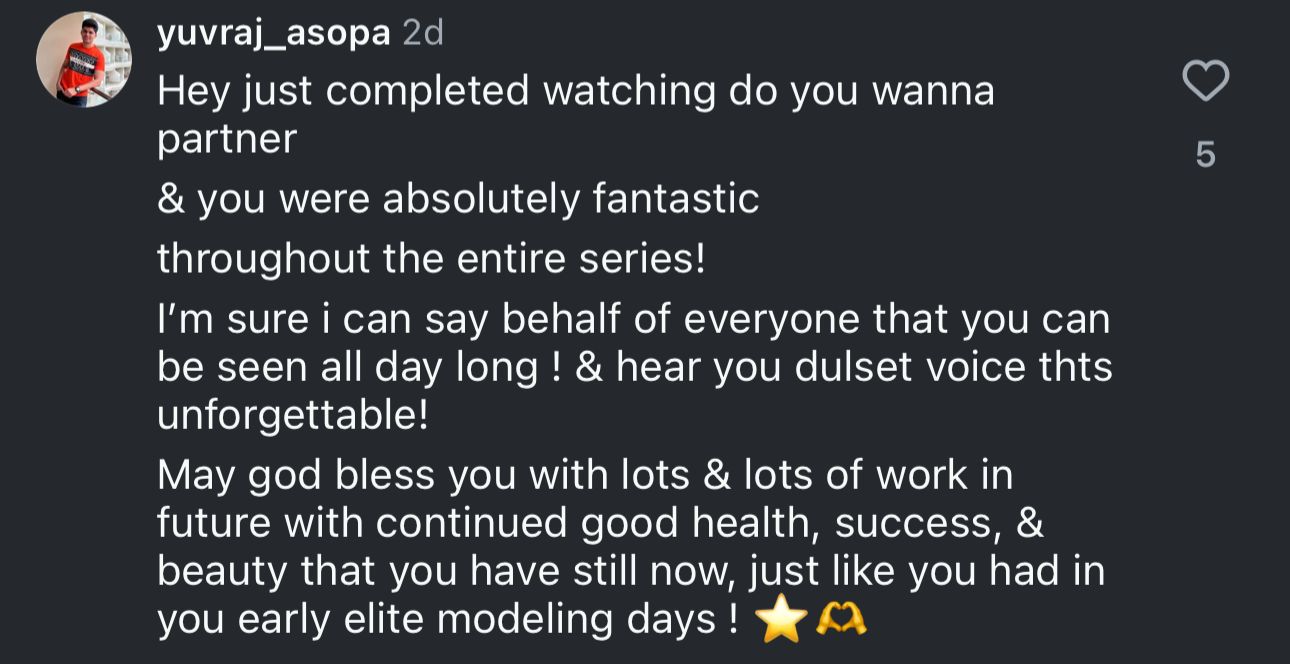
Task: Click the line starting "May god bless you"
Action: [x=585, y=474]
